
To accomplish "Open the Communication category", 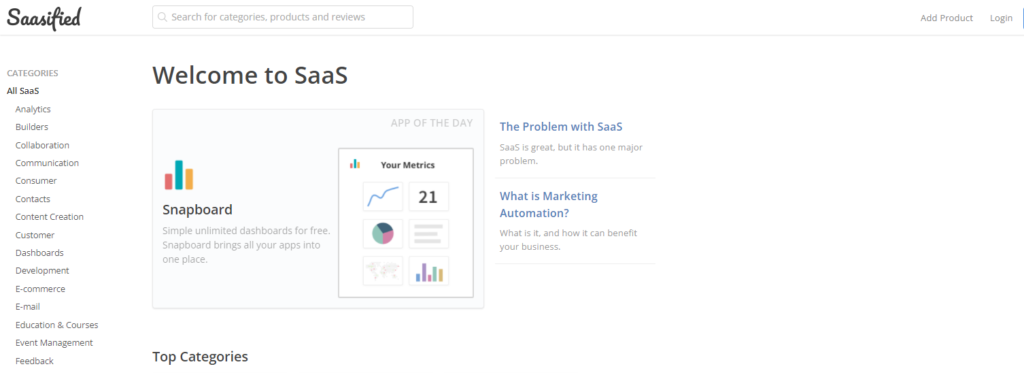I will [47, 163].
